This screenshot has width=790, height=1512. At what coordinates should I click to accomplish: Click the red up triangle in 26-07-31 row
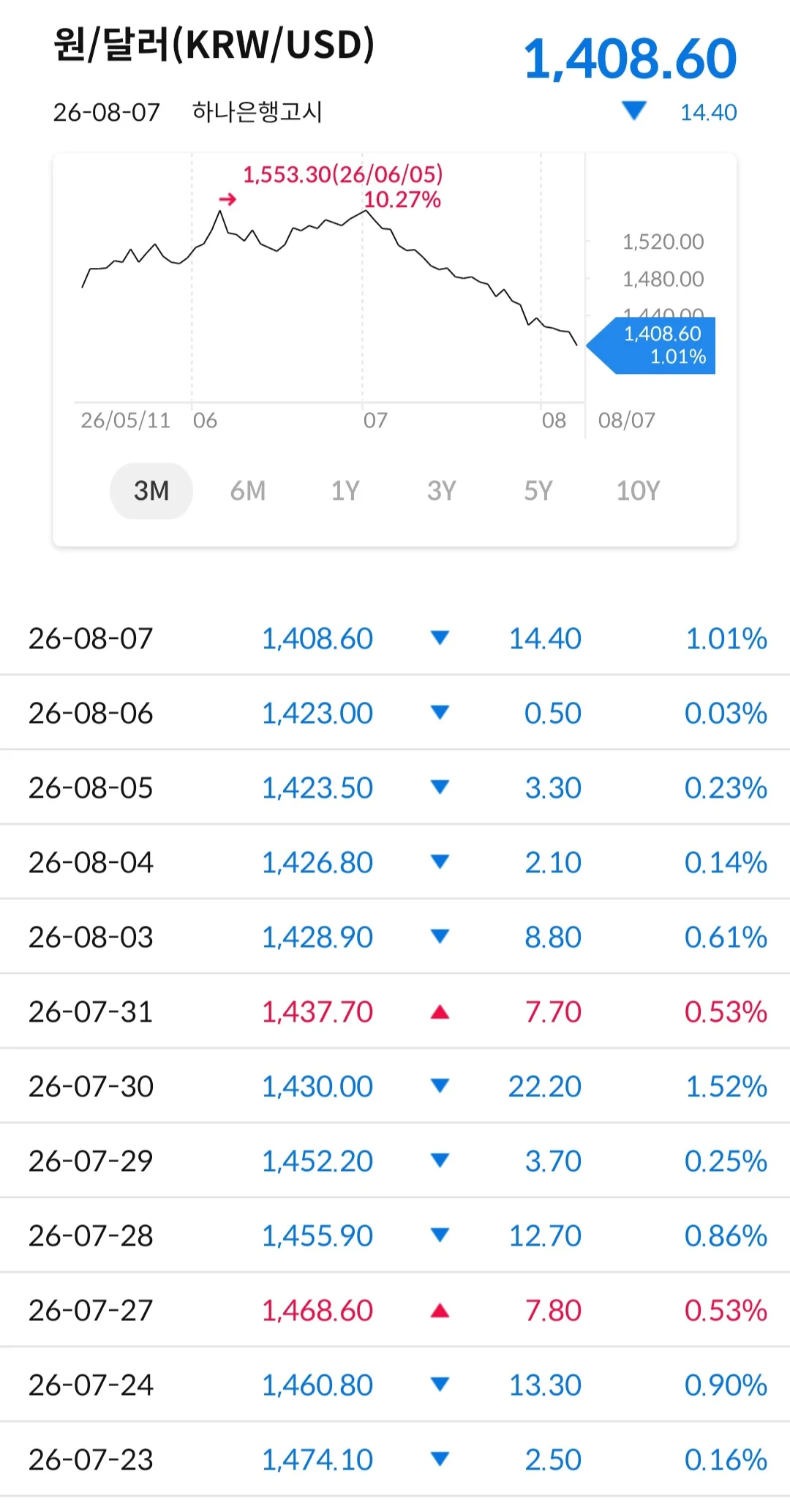[x=440, y=1012]
